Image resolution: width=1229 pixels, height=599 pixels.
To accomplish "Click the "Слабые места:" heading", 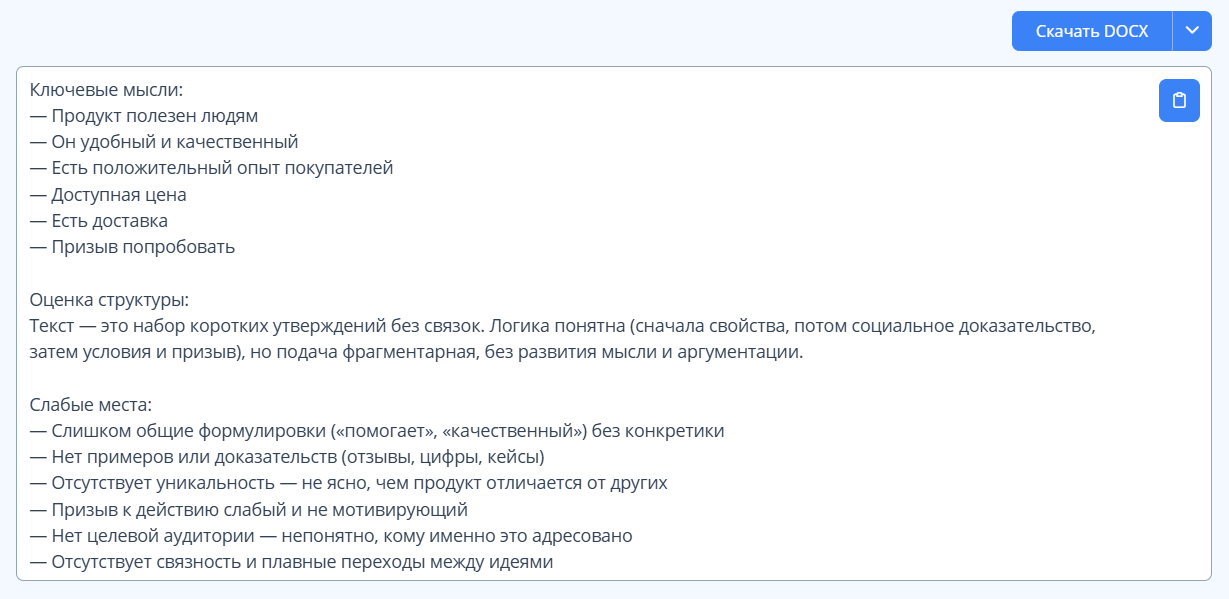I will pos(90,405).
